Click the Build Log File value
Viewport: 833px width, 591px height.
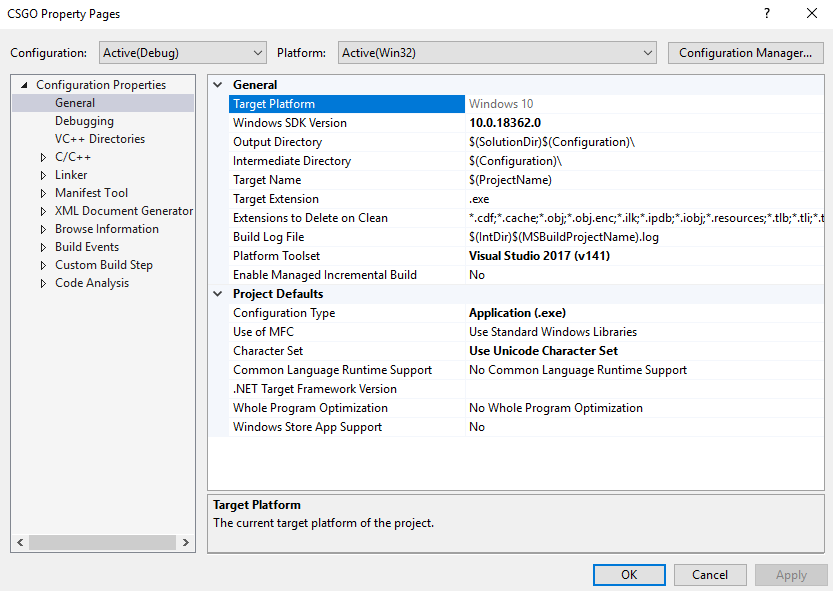[x=564, y=237]
